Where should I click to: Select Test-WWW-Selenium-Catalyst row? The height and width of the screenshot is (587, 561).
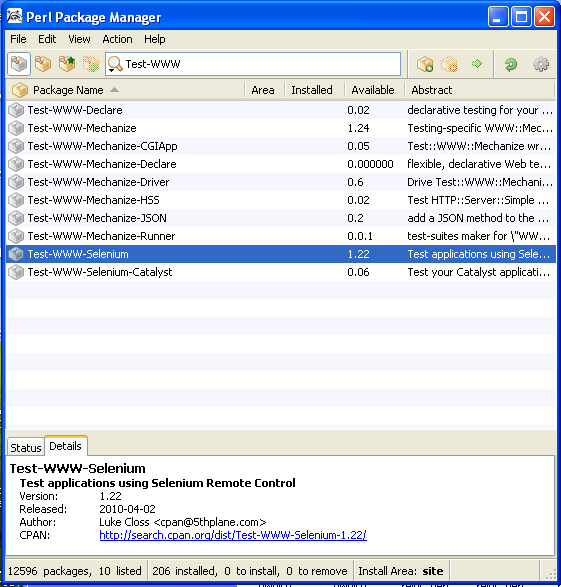[x=281, y=272]
